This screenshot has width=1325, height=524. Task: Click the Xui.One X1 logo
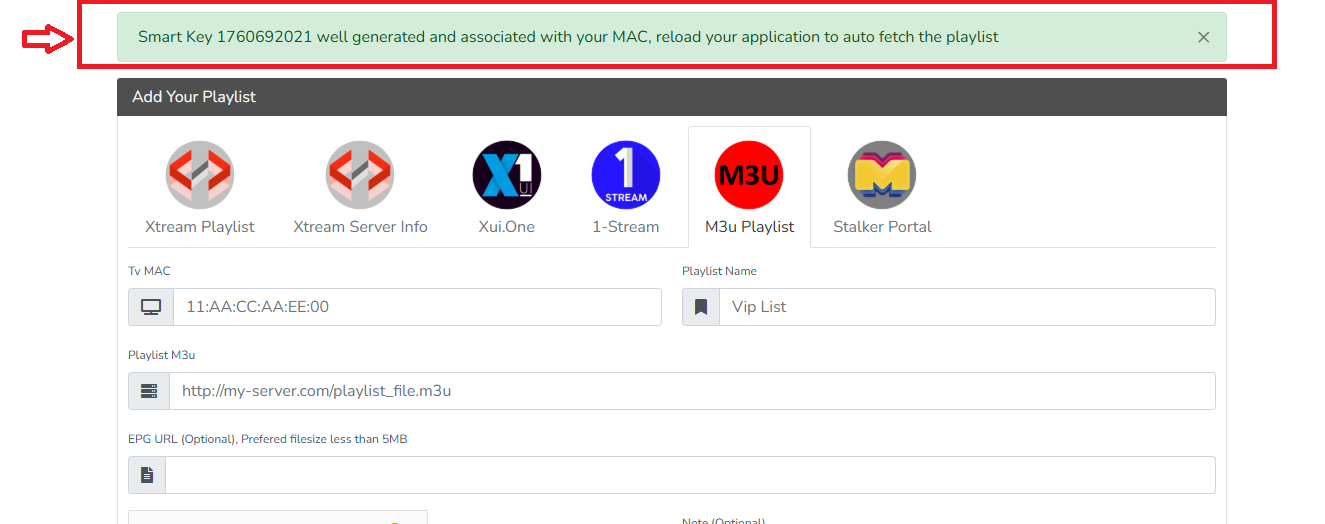click(506, 175)
